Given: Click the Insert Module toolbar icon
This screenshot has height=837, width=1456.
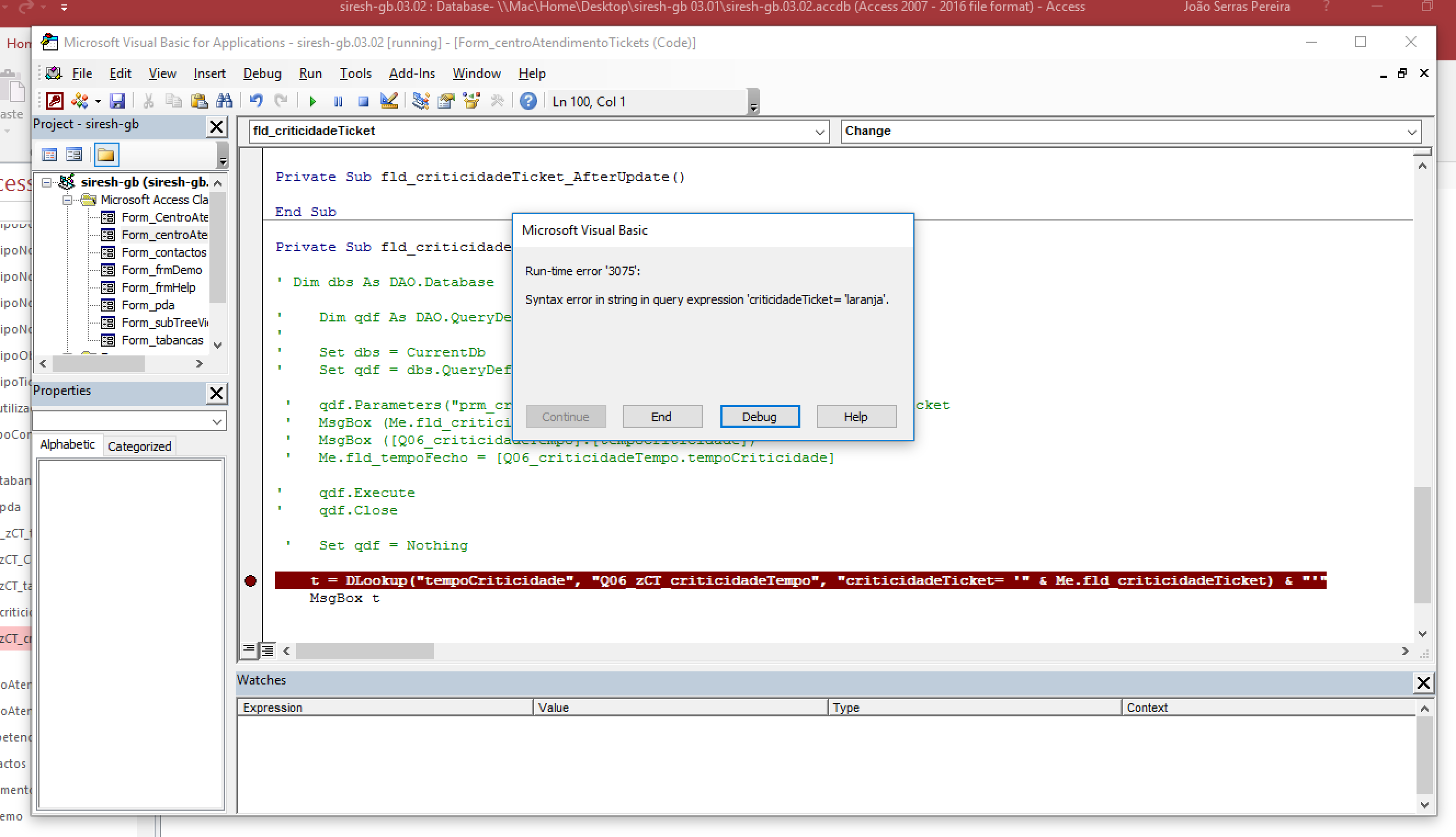Looking at the screenshot, I should click(79, 101).
